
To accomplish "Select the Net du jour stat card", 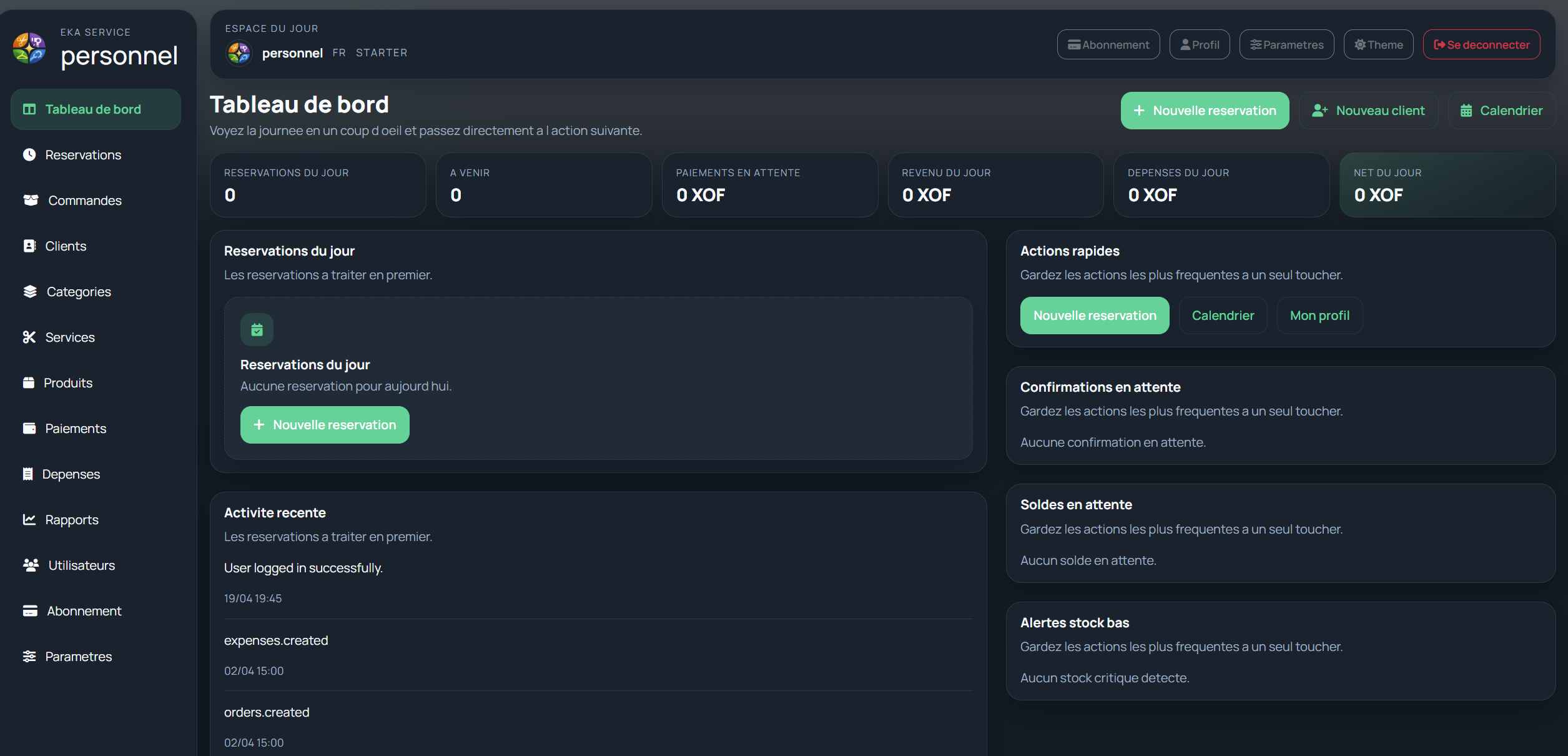I will (1447, 185).
